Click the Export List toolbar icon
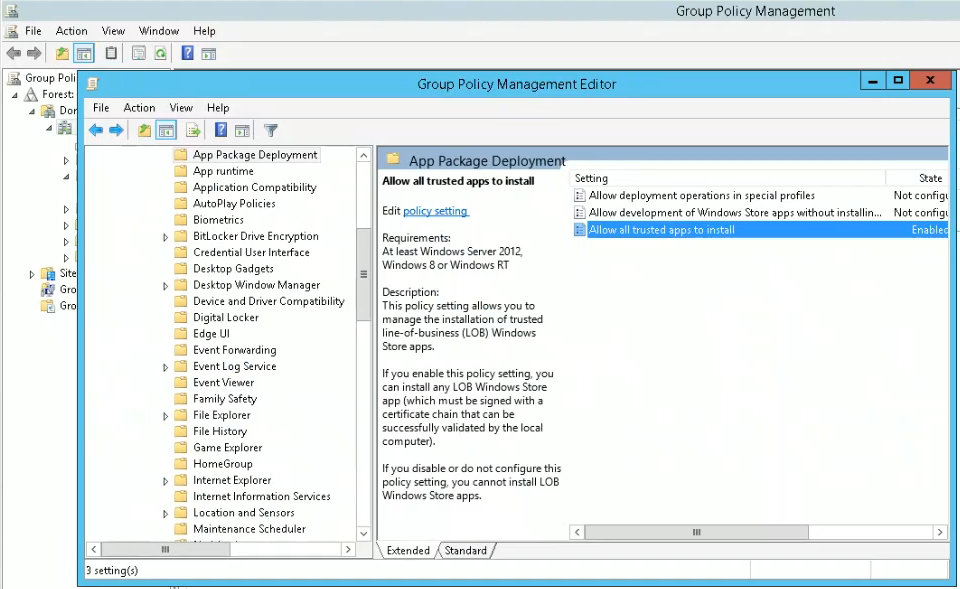The image size is (960, 589). [193, 130]
